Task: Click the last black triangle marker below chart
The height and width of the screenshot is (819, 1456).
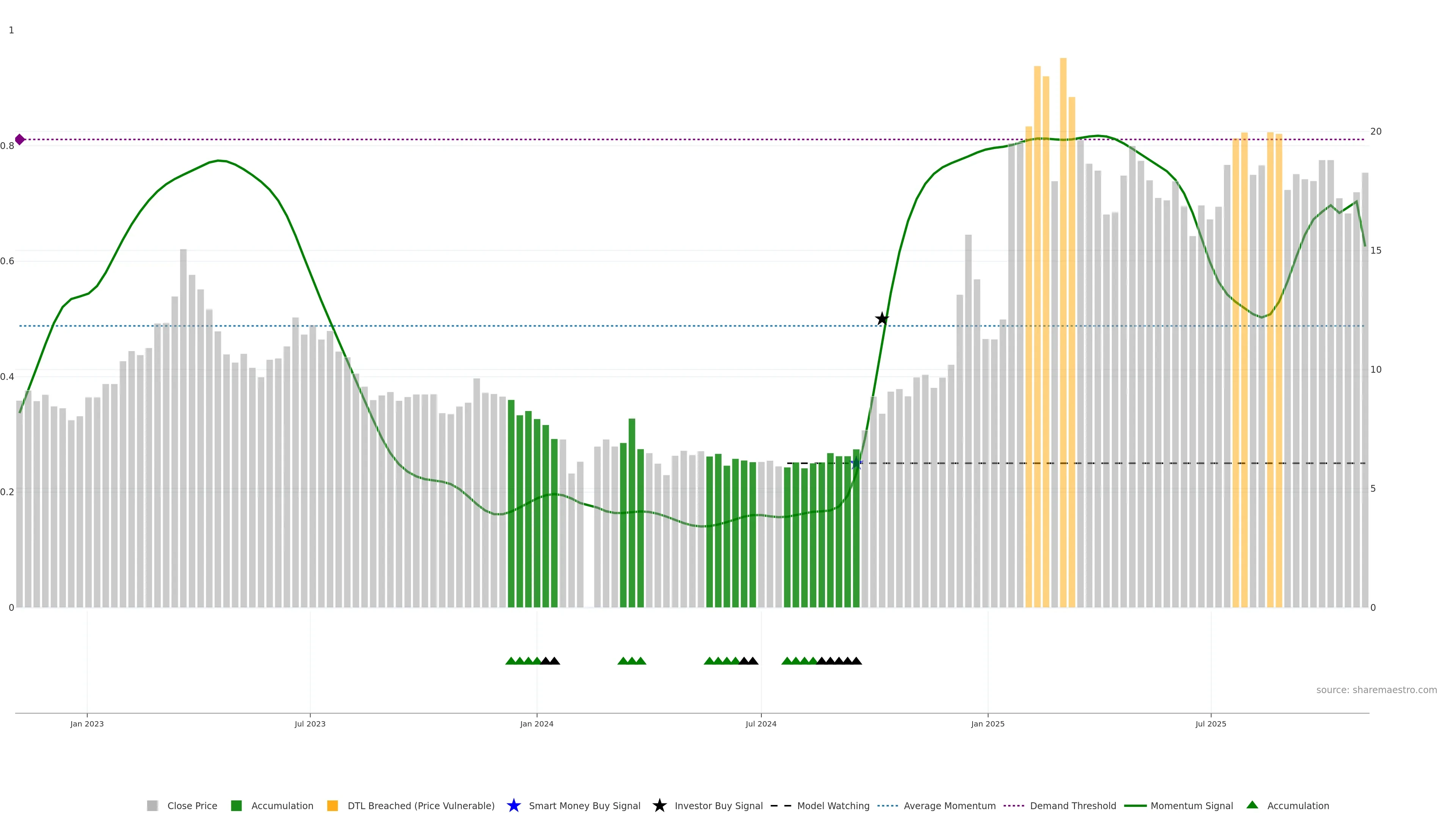Action: pyautogui.click(x=856, y=661)
